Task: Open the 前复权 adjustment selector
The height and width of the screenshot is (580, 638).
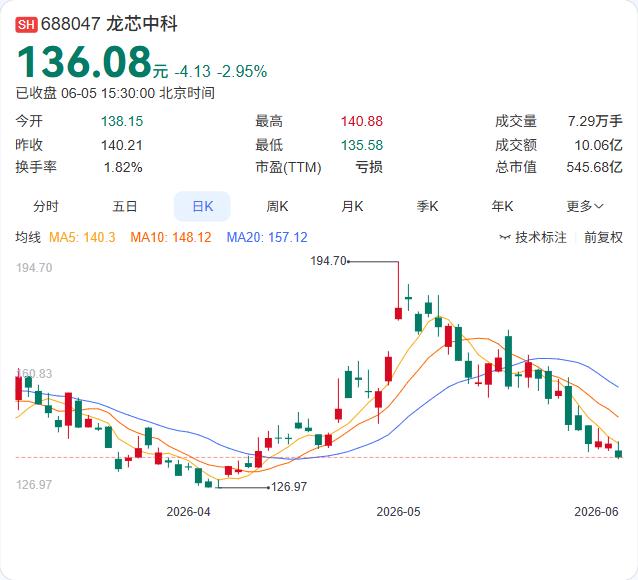Action: pyautogui.click(x=603, y=237)
